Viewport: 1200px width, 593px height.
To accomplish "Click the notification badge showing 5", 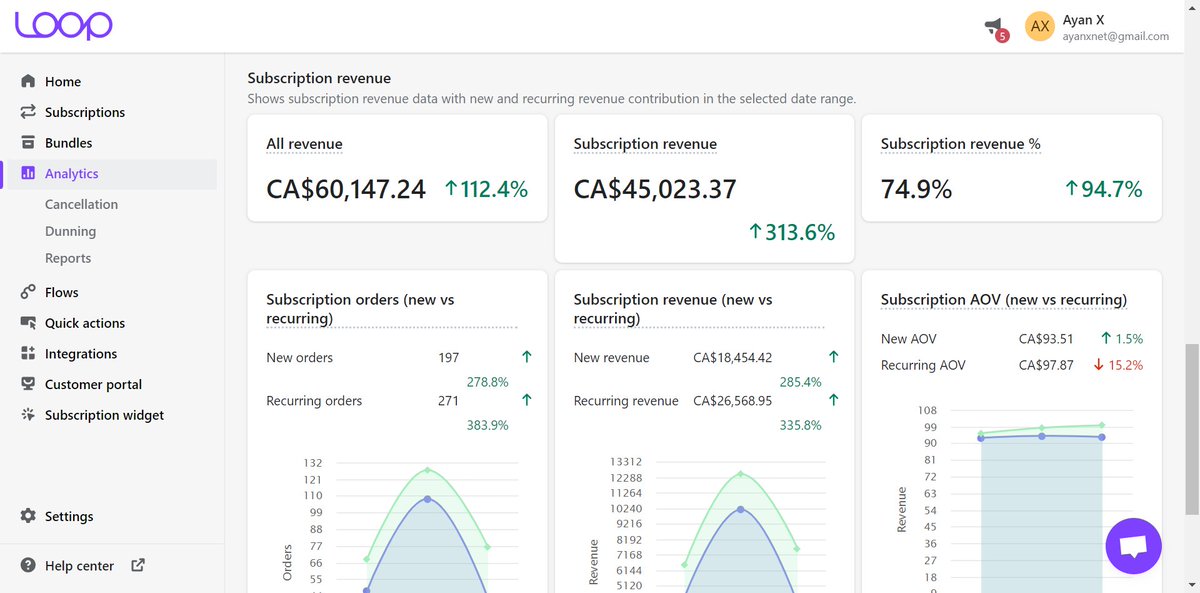I will coord(1002,36).
